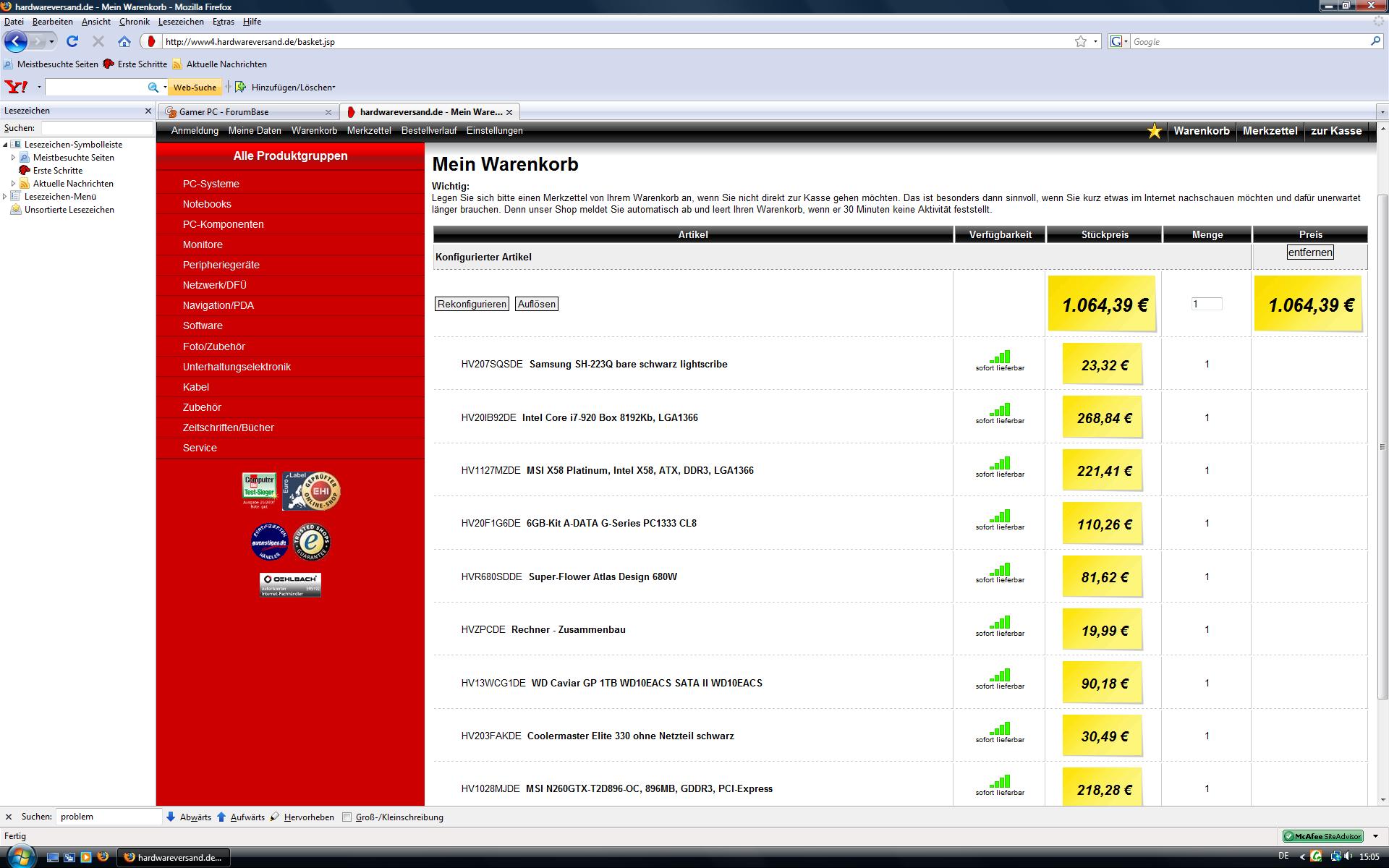The image size is (1389, 868).
Task: Click the yellow star beside Warenkorb
Action: (1155, 131)
